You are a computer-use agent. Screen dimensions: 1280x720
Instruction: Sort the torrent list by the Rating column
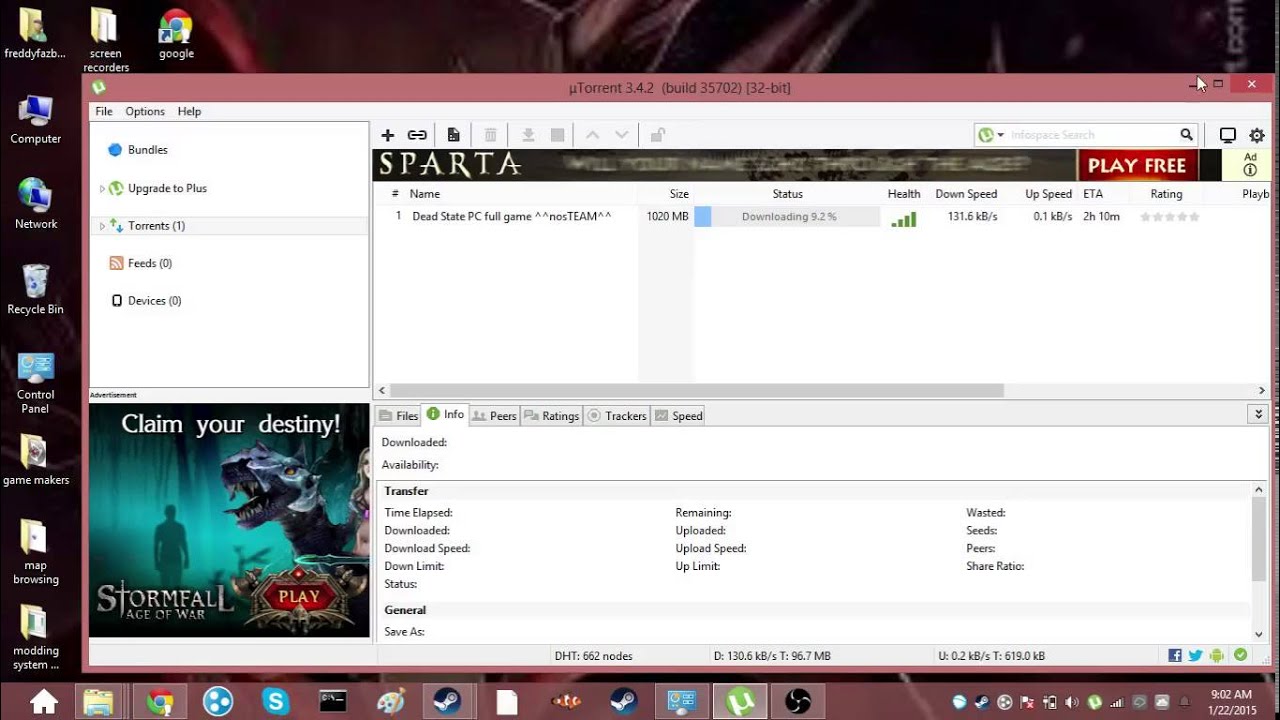[x=1166, y=194]
